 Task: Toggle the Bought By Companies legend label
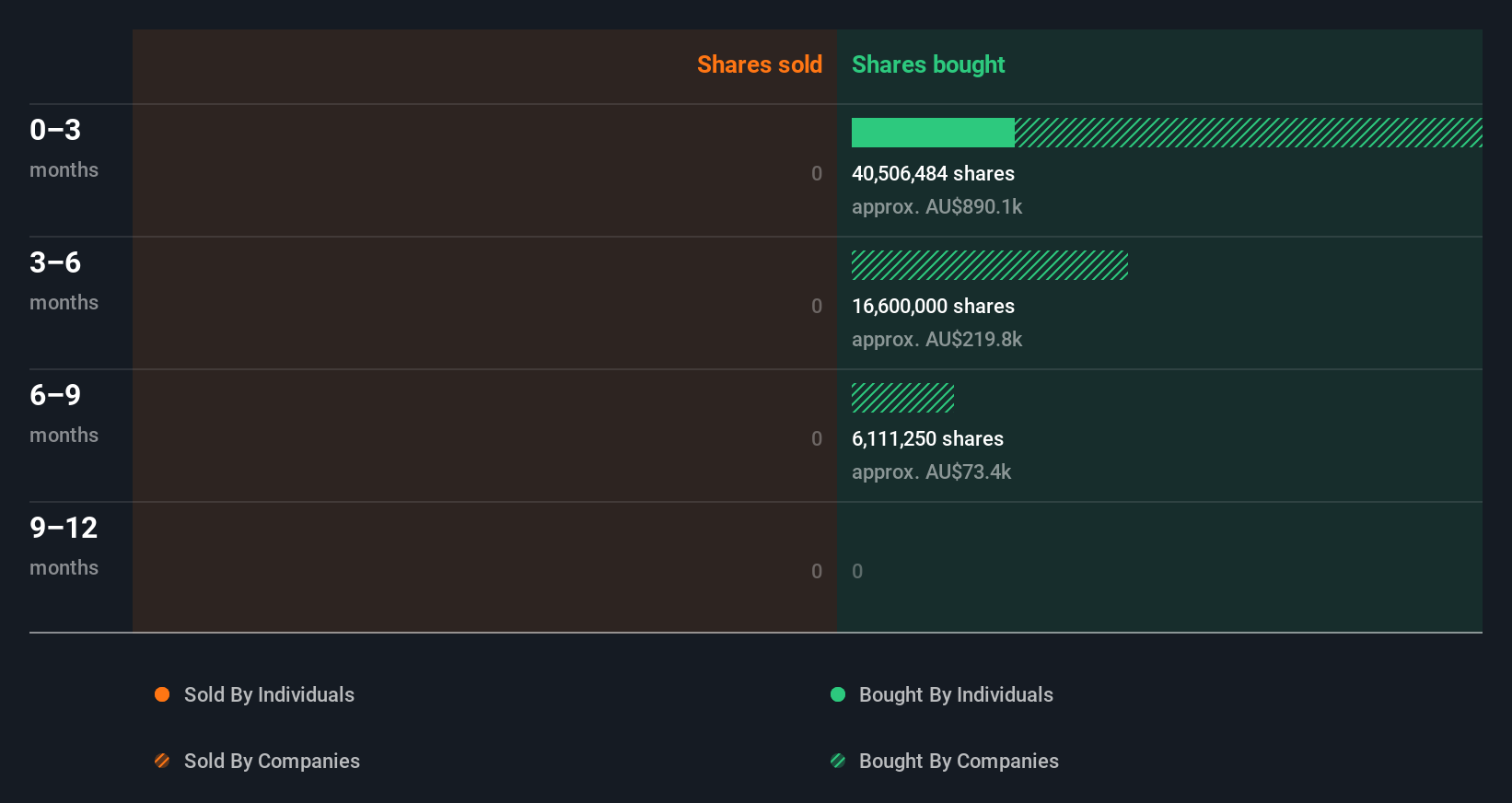tap(959, 761)
